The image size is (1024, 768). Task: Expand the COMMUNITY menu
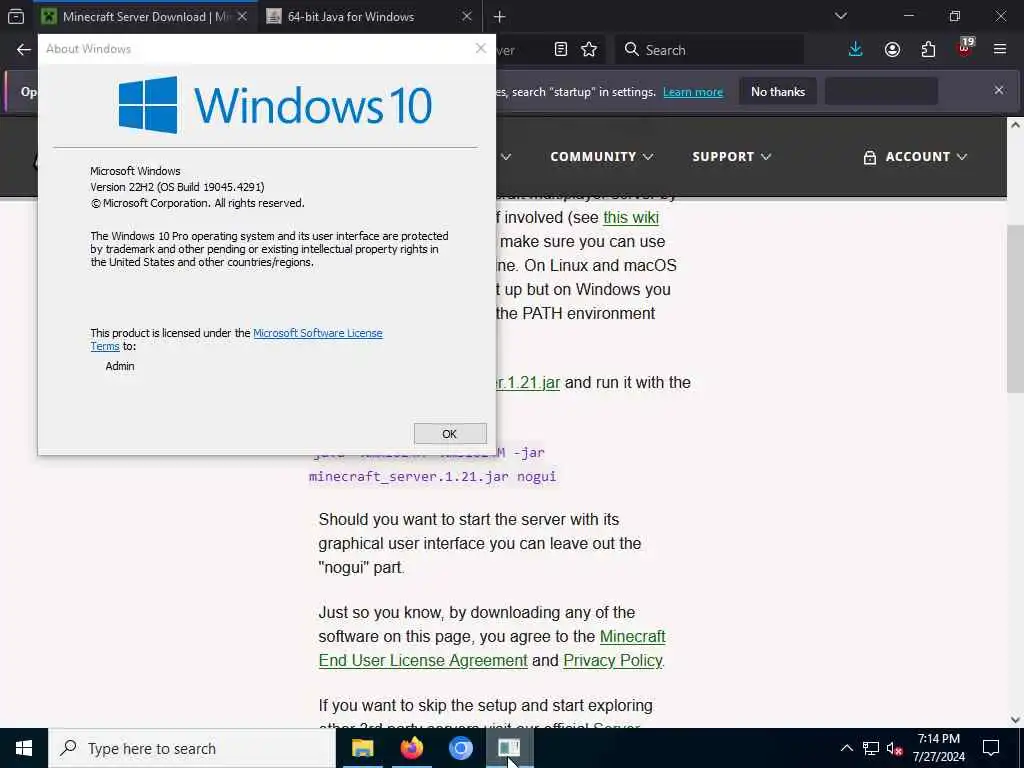click(x=601, y=157)
